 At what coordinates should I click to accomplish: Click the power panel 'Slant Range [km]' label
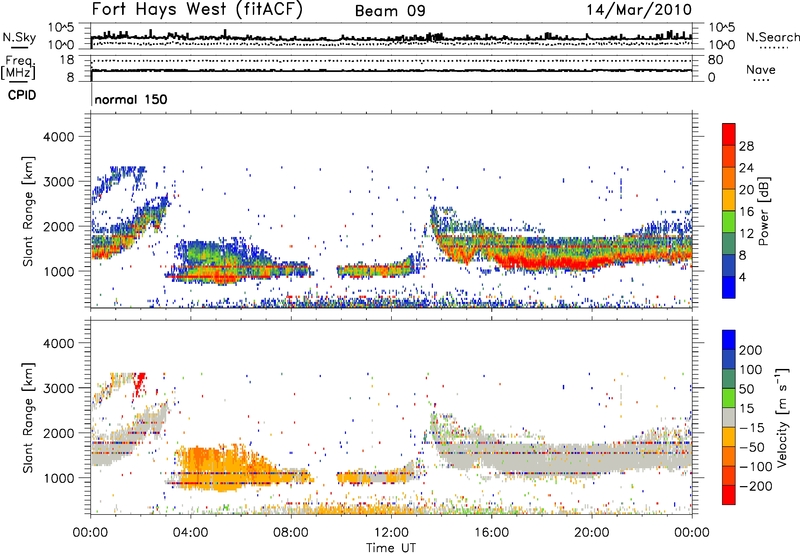pos(28,211)
